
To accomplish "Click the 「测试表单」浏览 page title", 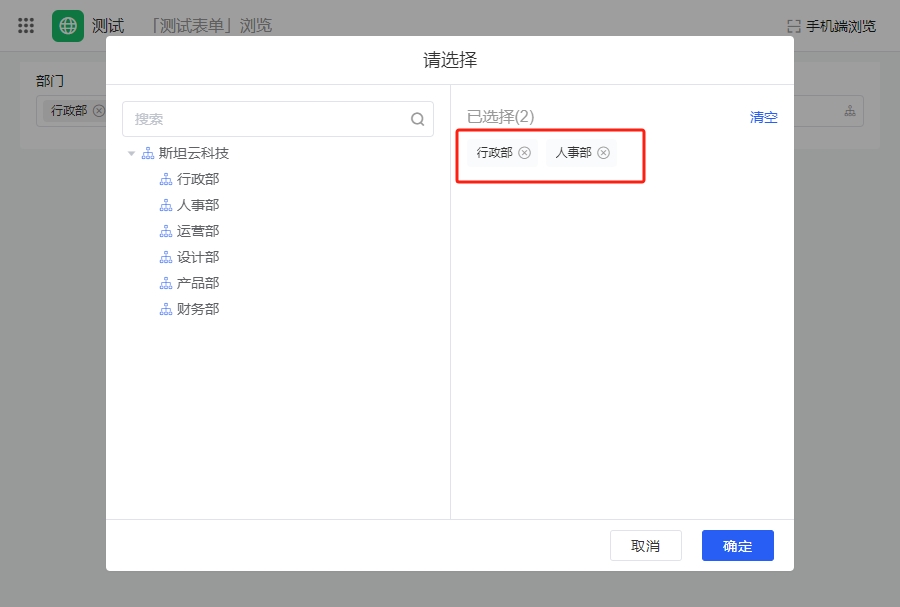I will (x=211, y=26).
